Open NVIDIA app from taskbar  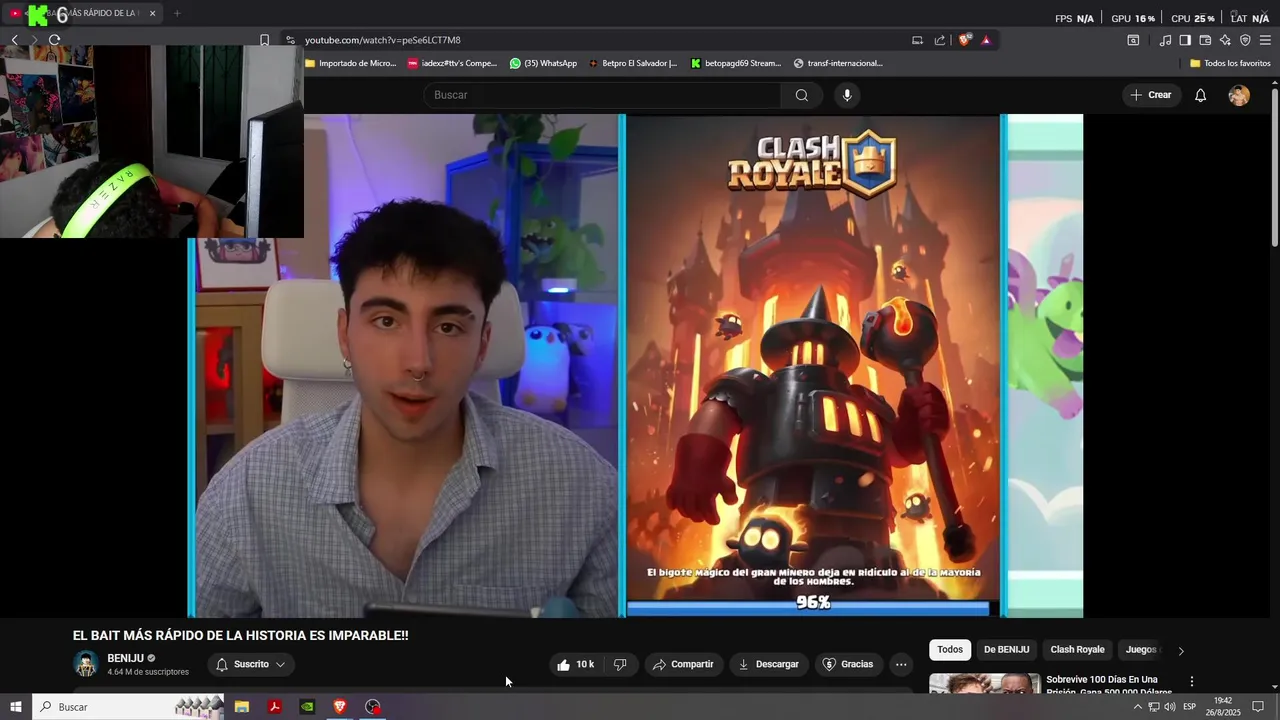(307, 707)
